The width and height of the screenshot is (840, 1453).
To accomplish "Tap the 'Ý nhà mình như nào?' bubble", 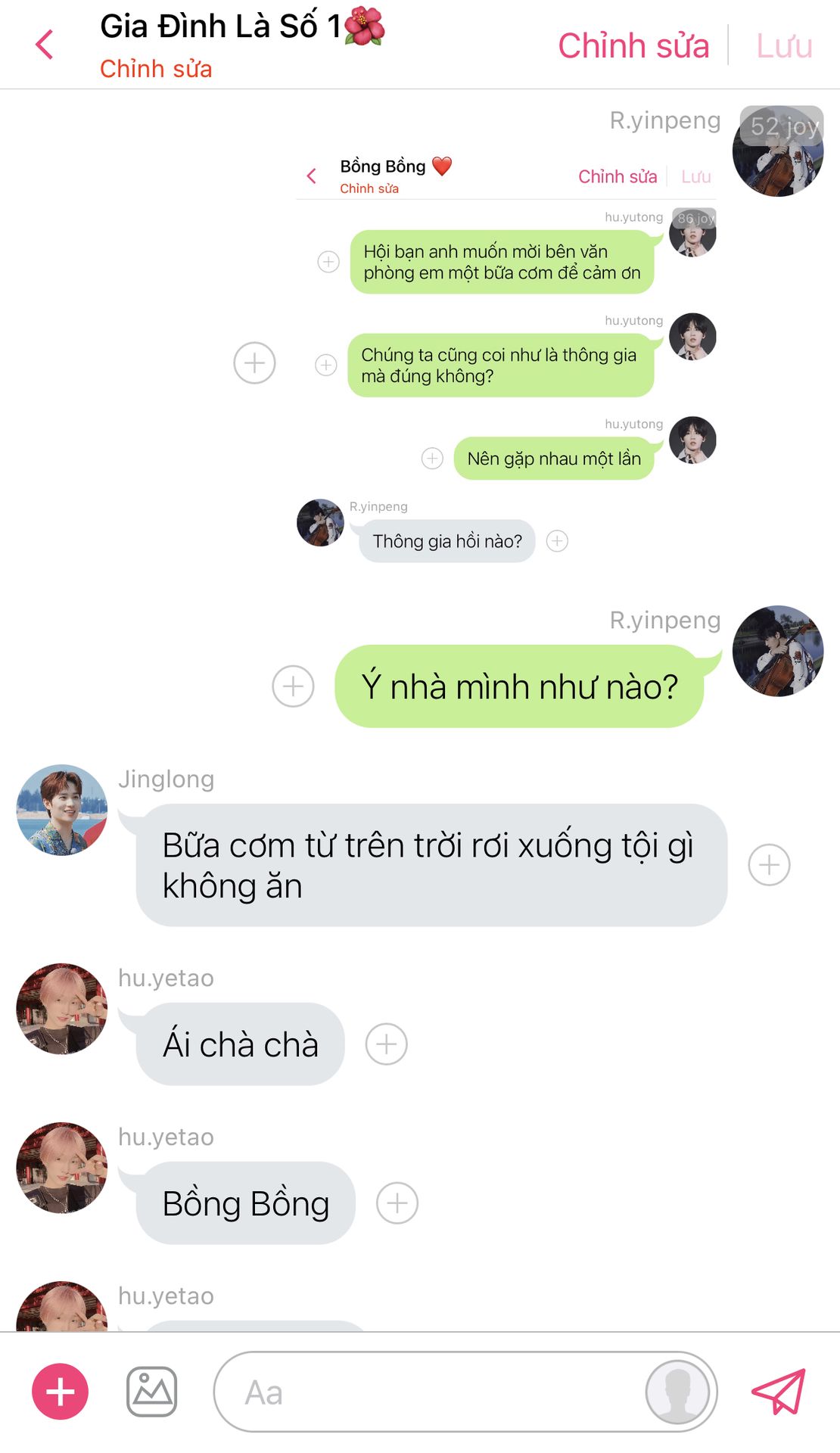I will point(520,686).
